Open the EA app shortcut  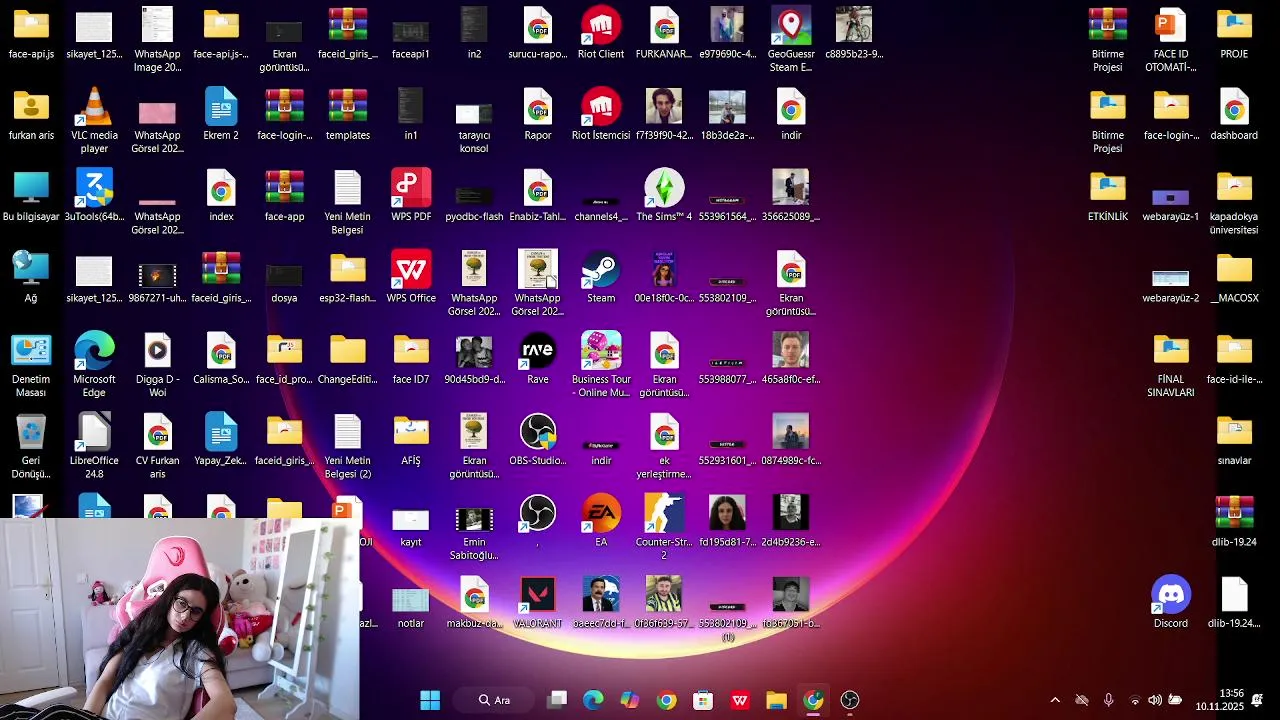coord(601,521)
